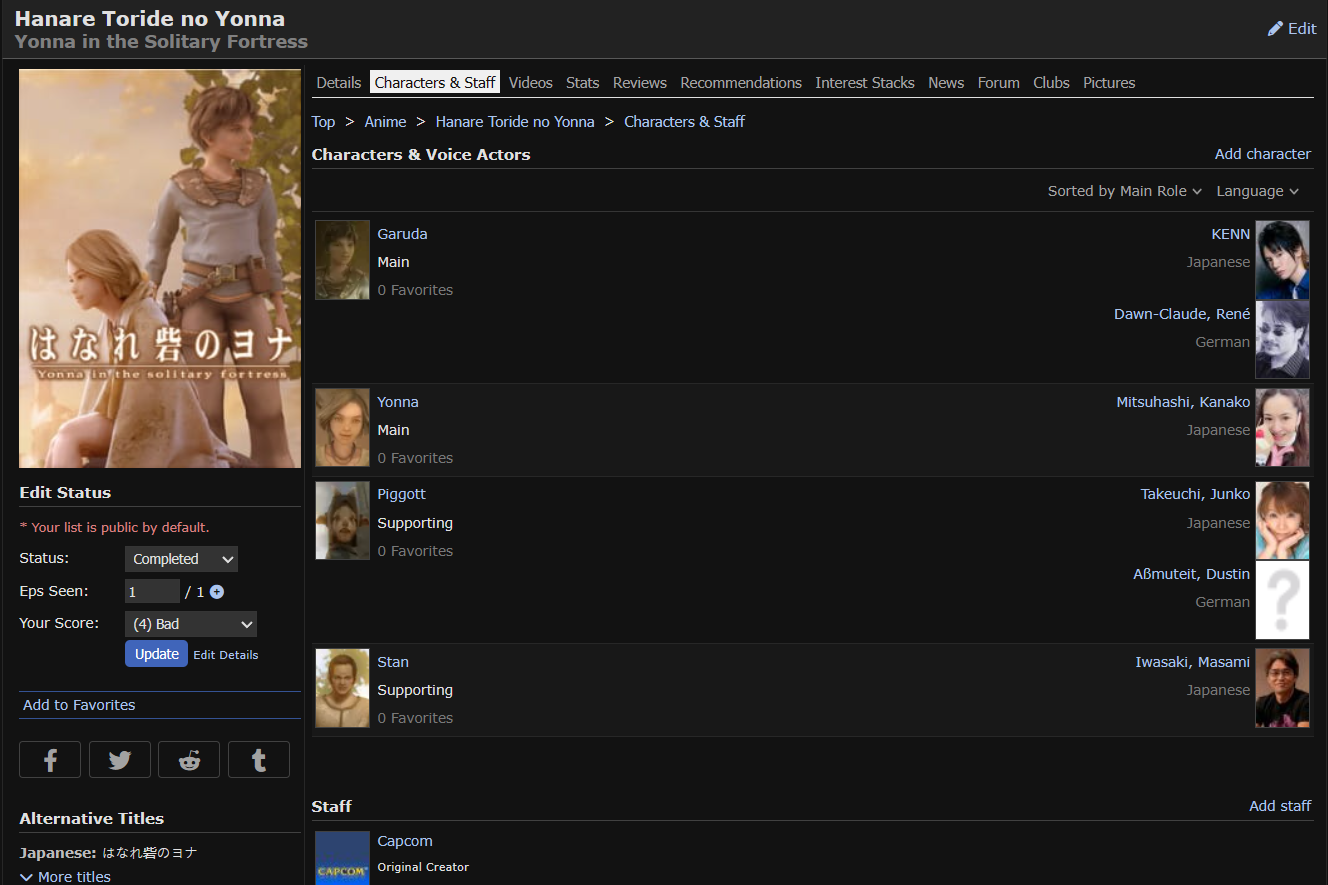Switch to the Stats tab
This screenshot has height=885, width=1328.
coord(583,83)
